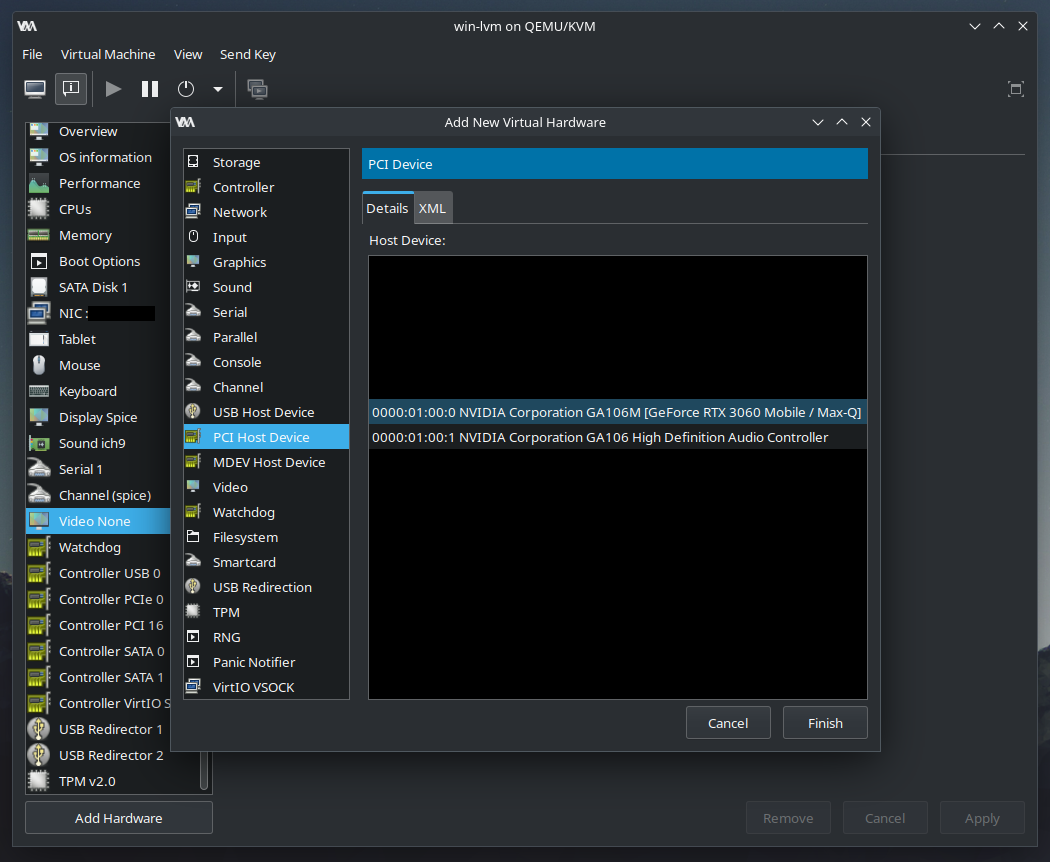Screen dimensions: 1050x862
Task: Select Input hardware type
Action: pyautogui.click(x=267, y=237)
